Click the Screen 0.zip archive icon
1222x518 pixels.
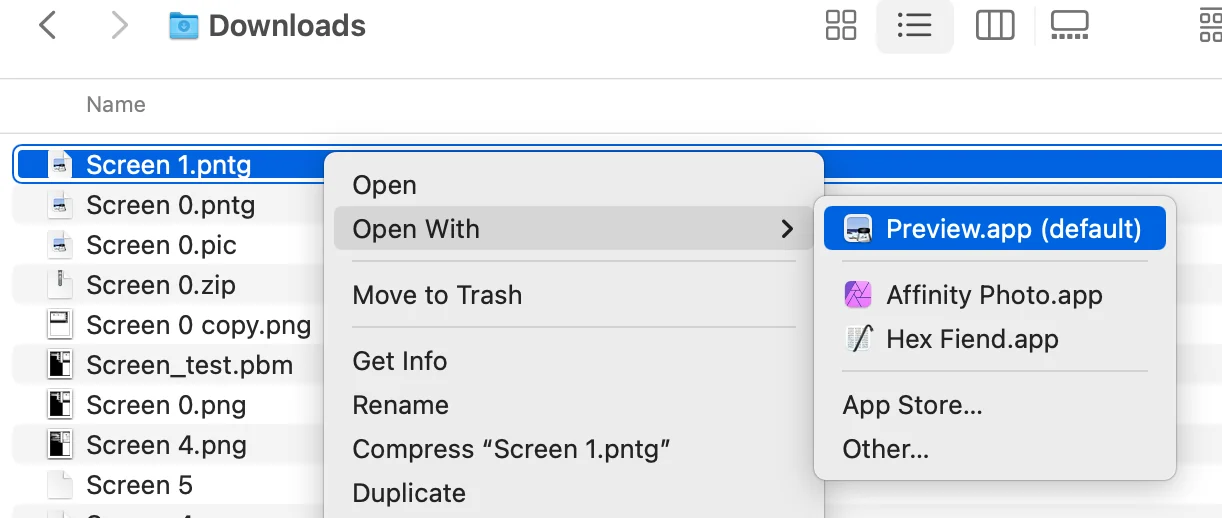point(61,285)
